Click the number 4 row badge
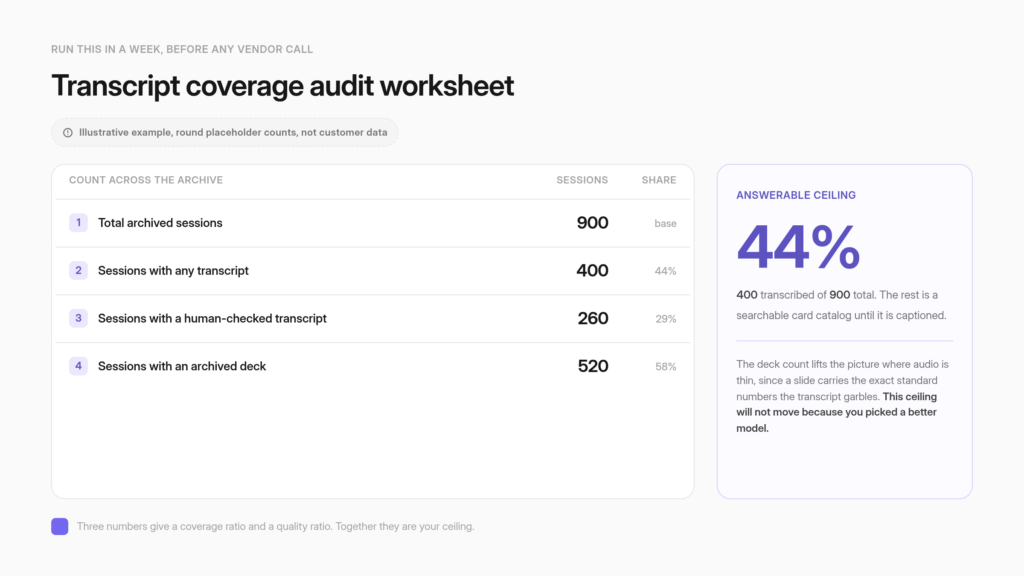1024x576 pixels. click(78, 366)
